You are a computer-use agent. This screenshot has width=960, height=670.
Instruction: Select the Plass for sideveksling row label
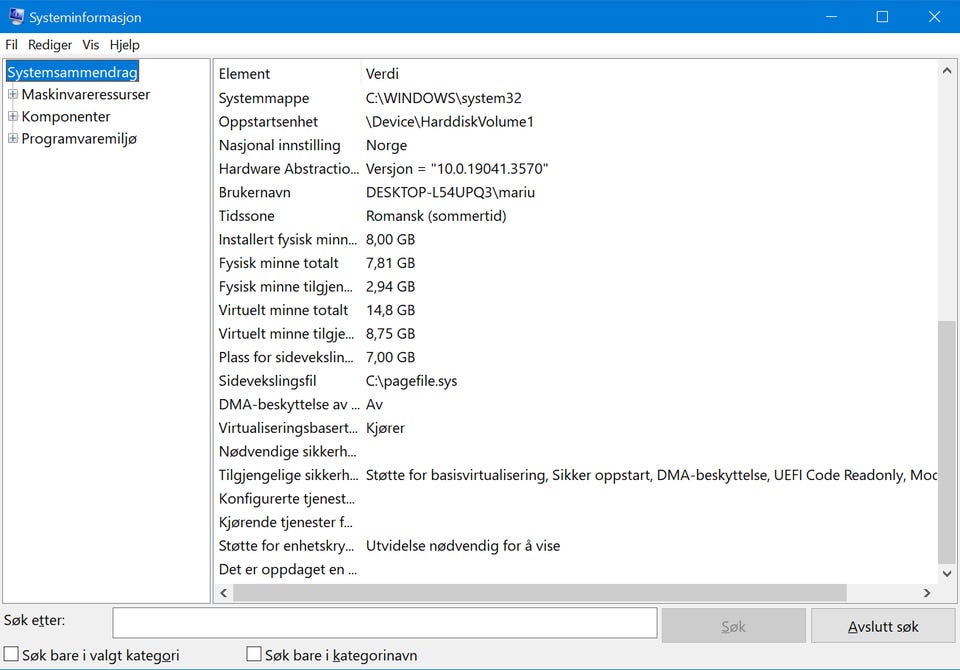287,357
